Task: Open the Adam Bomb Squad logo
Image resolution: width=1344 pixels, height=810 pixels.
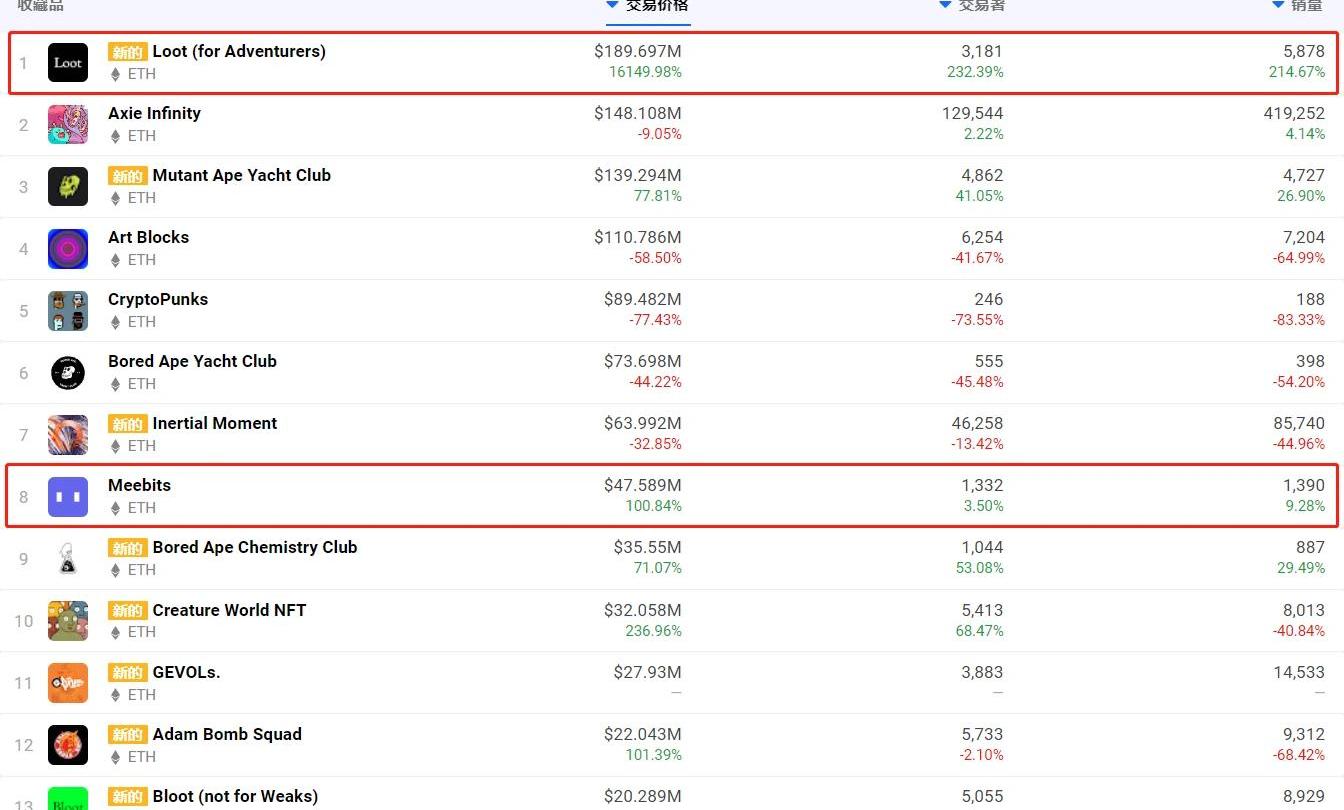Action: pyautogui.click(x=68, y=745)
